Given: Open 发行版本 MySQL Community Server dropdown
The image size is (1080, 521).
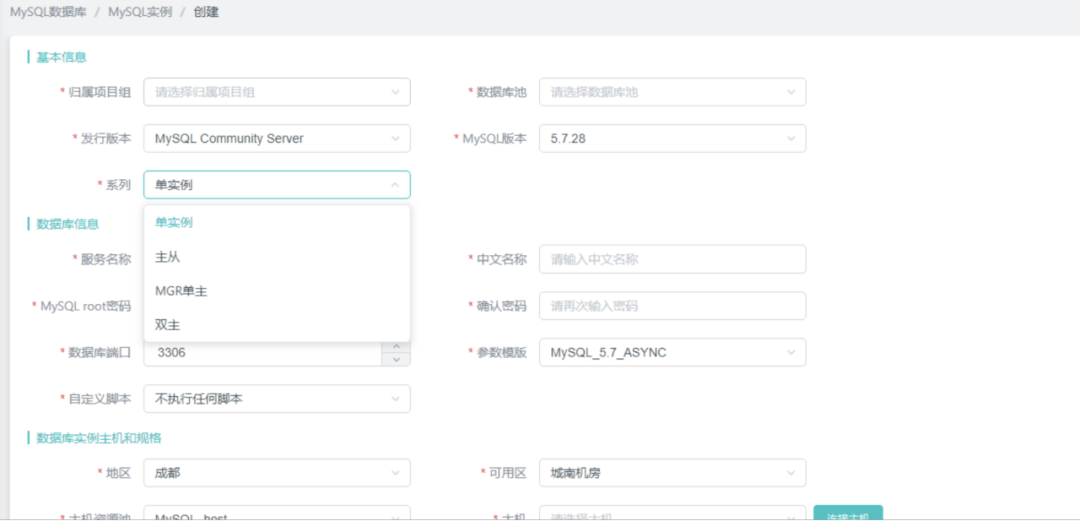Looking at the screenshot, I should click(x=276, y=139).
